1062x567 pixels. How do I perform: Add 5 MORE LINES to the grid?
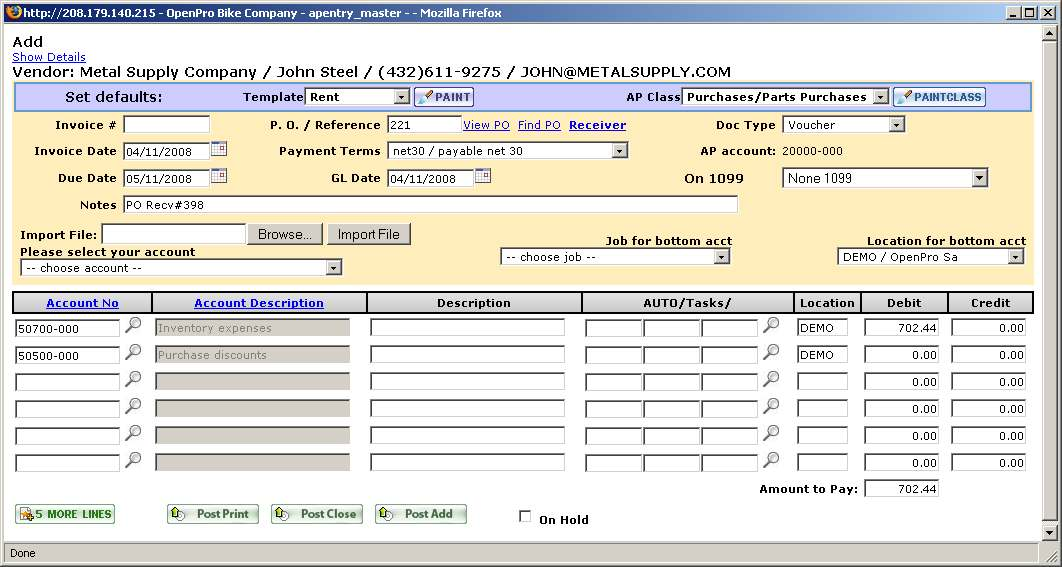(x=66, y=514)
